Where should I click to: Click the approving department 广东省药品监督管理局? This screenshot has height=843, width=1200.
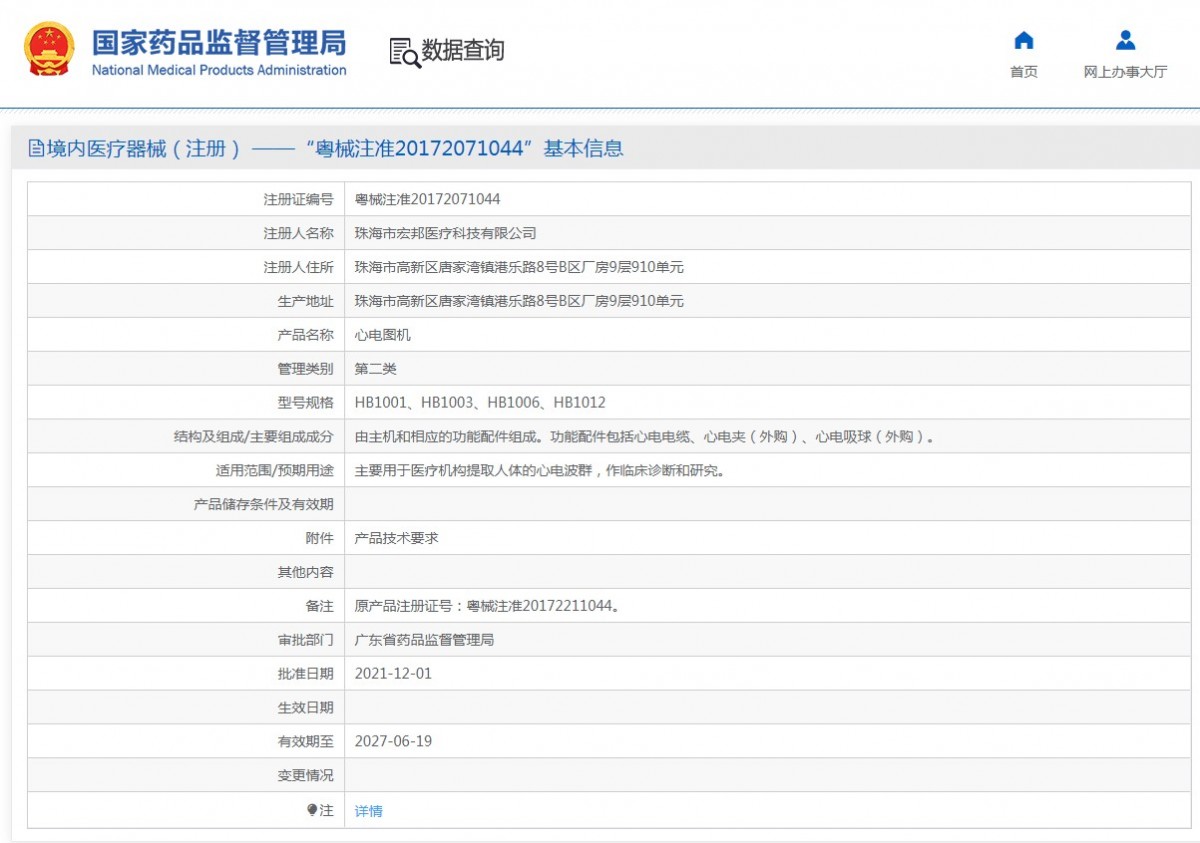pyautogui.click(x=424, y=639)
